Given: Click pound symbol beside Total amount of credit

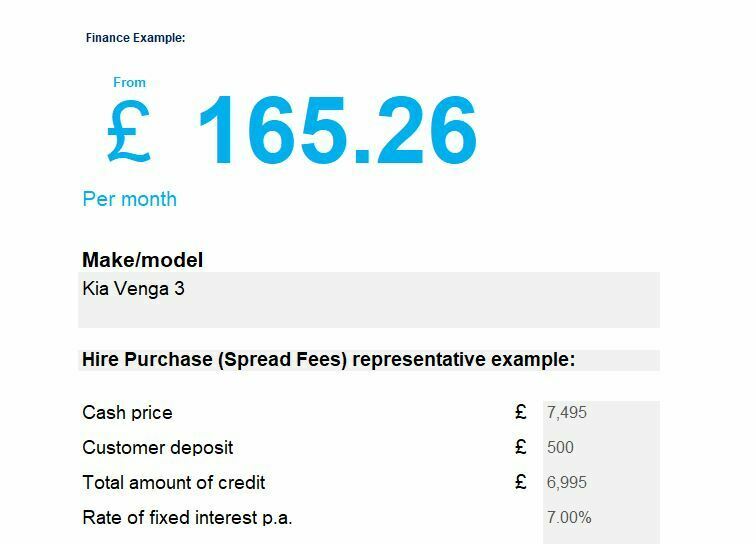Looking at the screenshot, I should (x=521, y=482).
